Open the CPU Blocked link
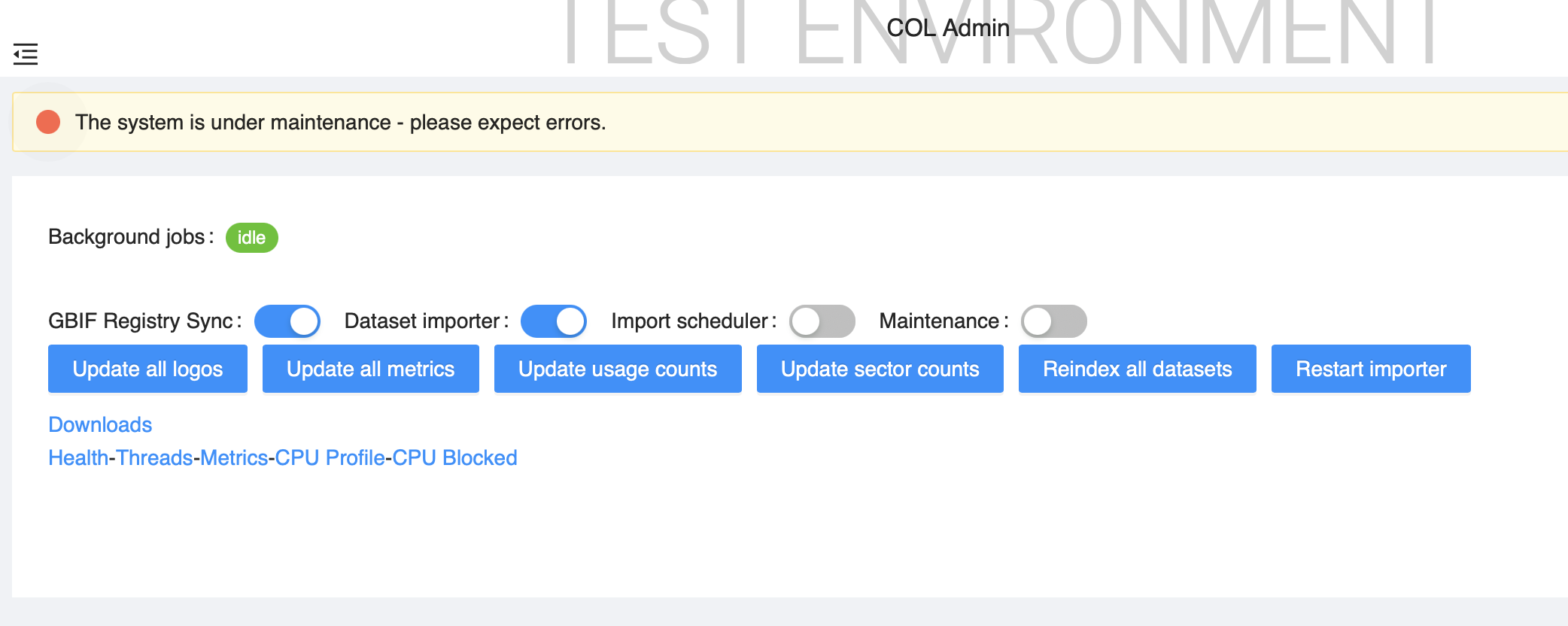 coord(454,457)
